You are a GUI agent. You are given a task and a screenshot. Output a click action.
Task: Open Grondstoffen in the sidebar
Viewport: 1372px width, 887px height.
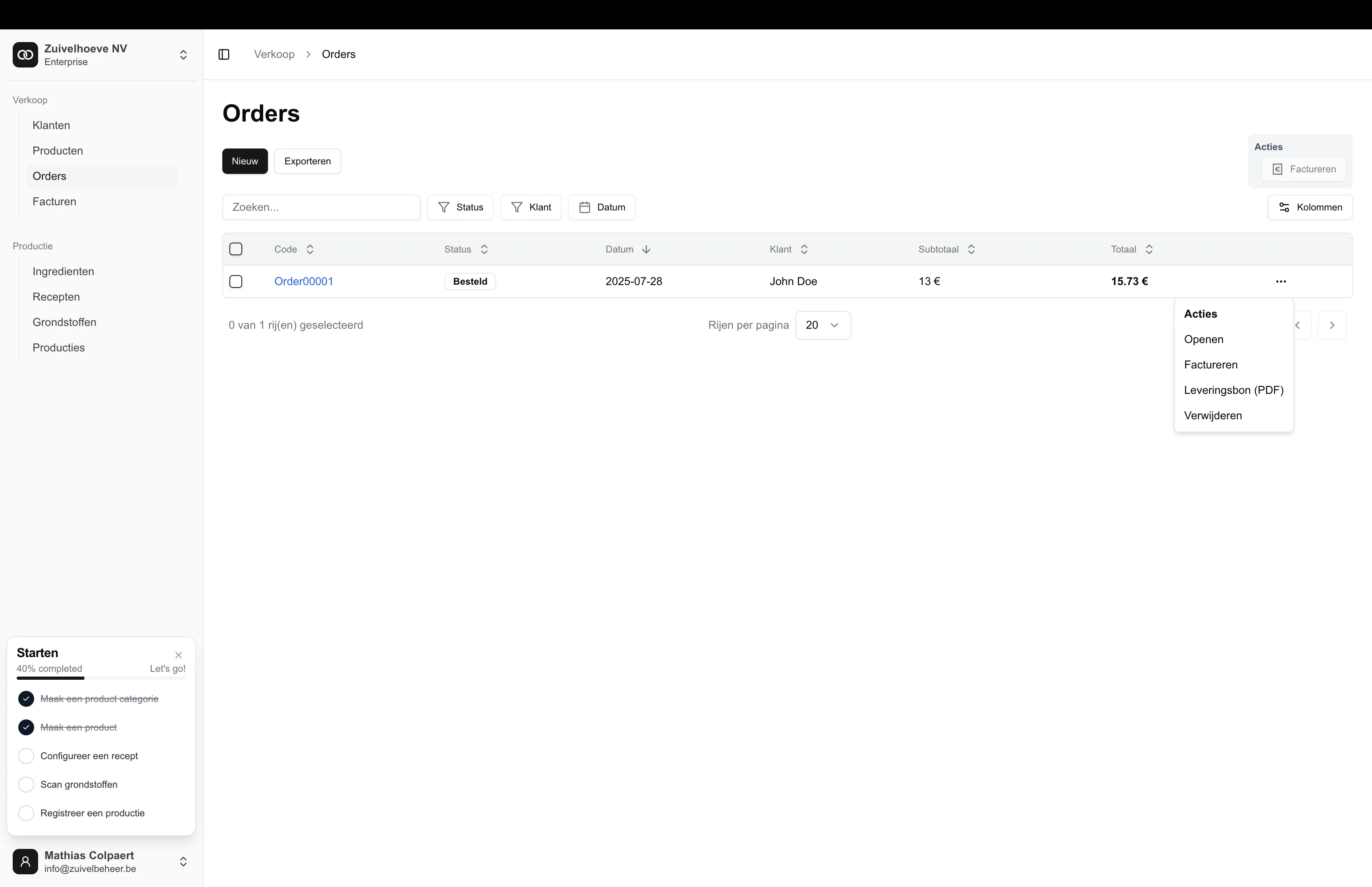click(101, 322)
